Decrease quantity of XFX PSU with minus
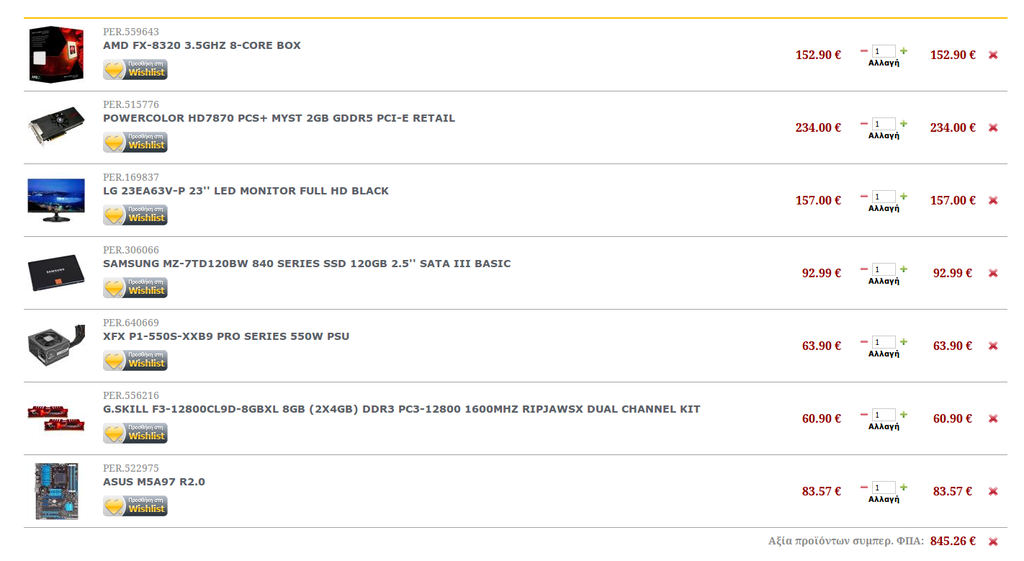 click(864, 342)
